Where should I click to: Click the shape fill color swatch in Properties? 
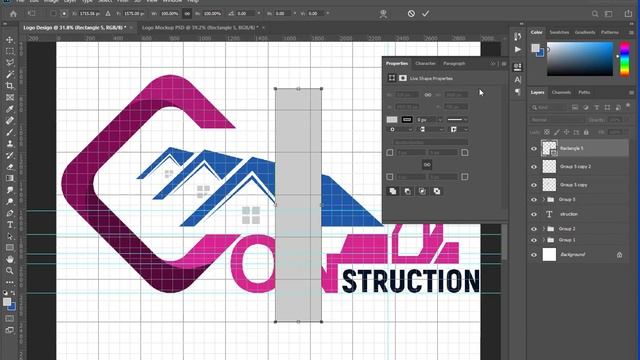pyautogui.click(x=392, y=120)
